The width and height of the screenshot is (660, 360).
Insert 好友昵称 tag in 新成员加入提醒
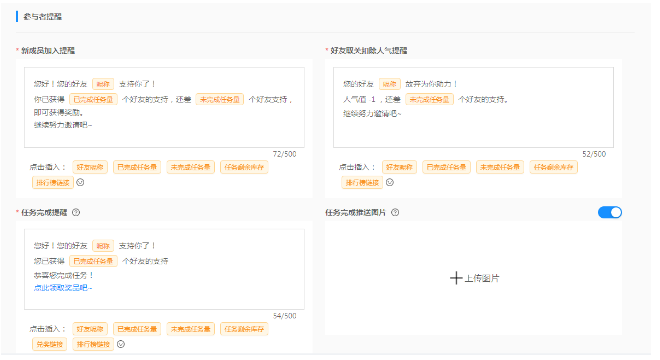(x=90, y=167)
